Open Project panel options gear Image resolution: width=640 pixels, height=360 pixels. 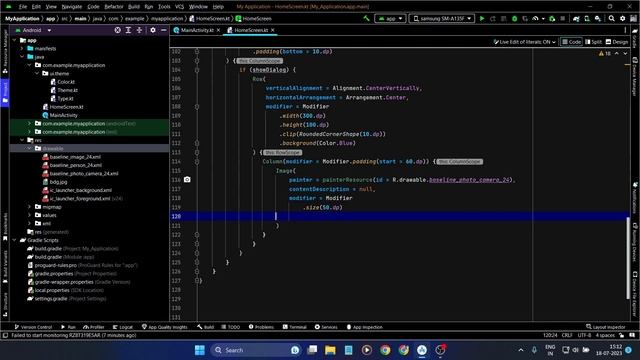pyautogui.click(x=153, y=30)
